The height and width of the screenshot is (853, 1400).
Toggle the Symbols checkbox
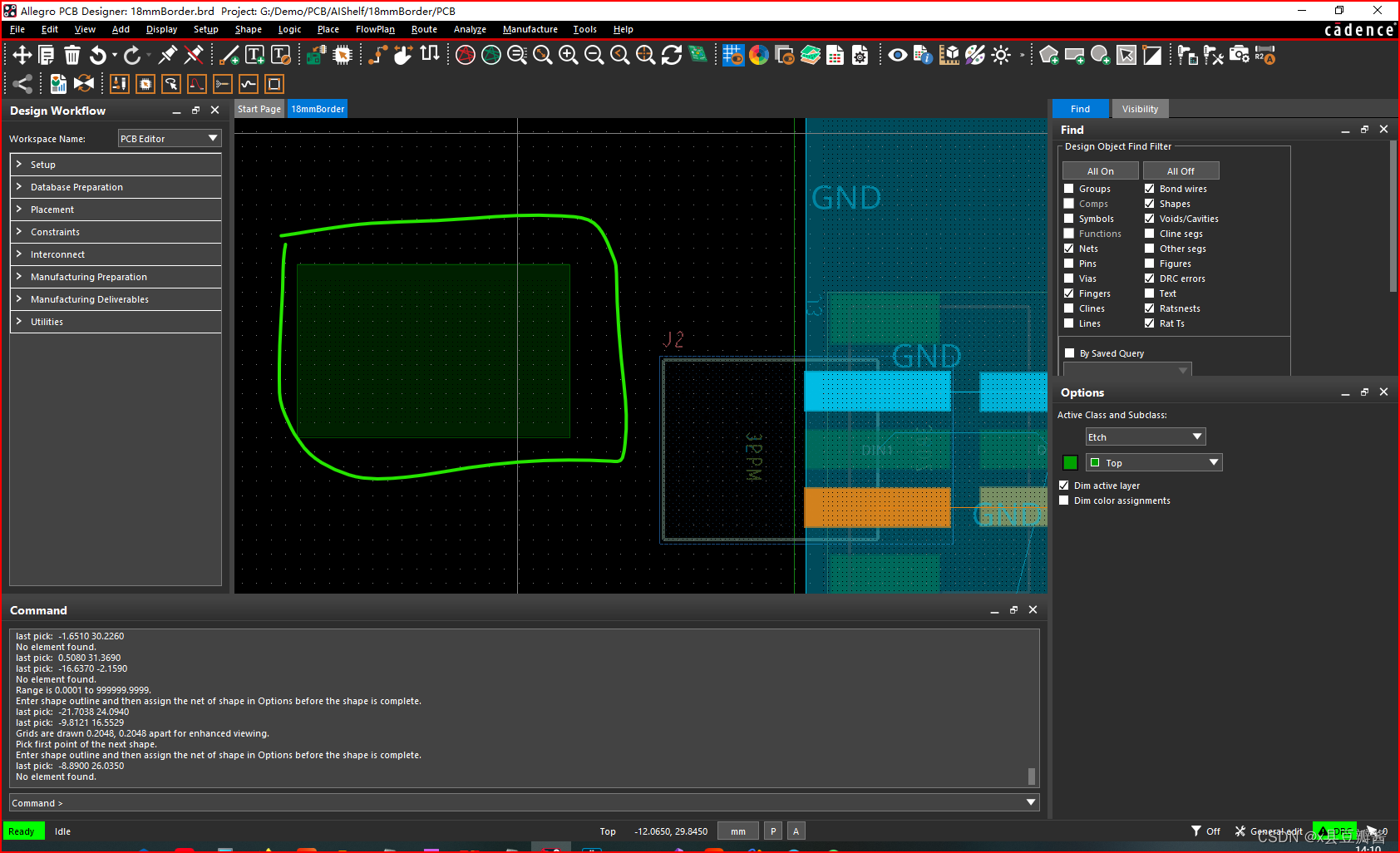1069,219
